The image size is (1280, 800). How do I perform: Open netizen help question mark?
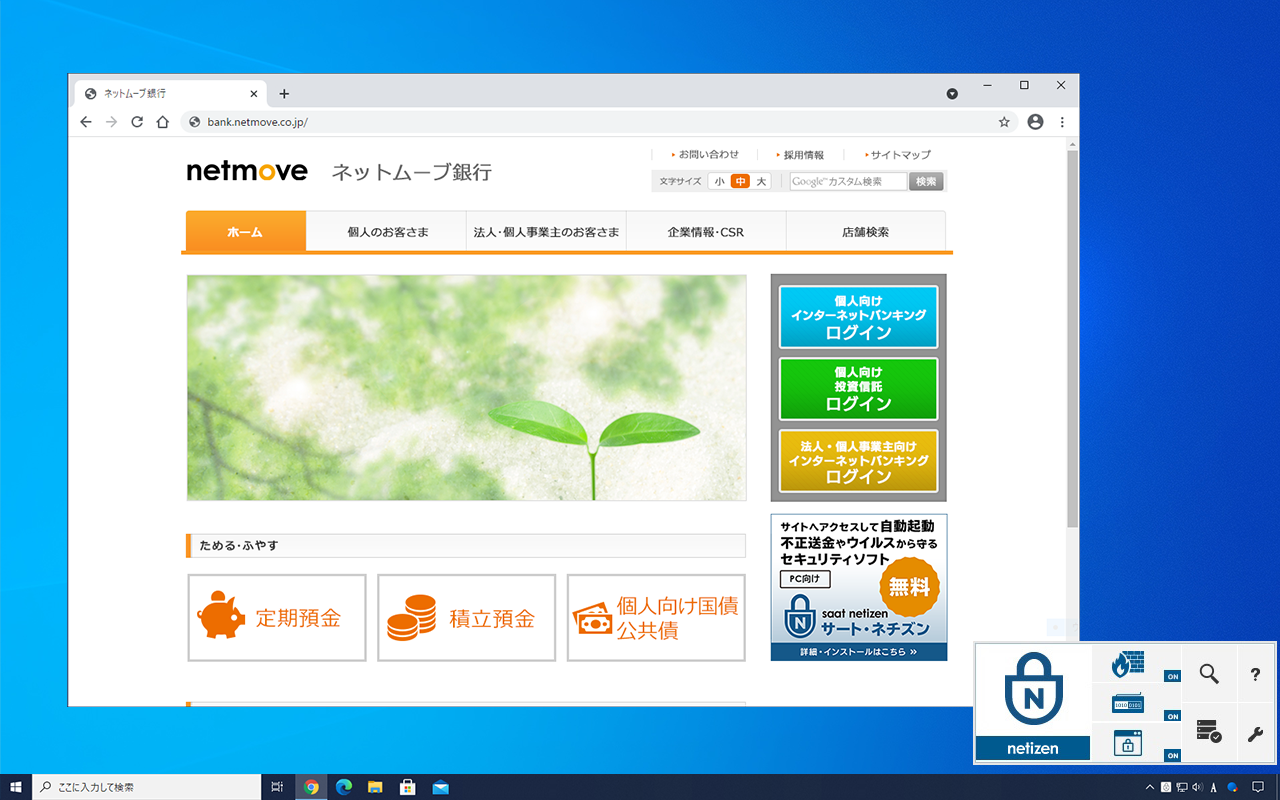1255,675
